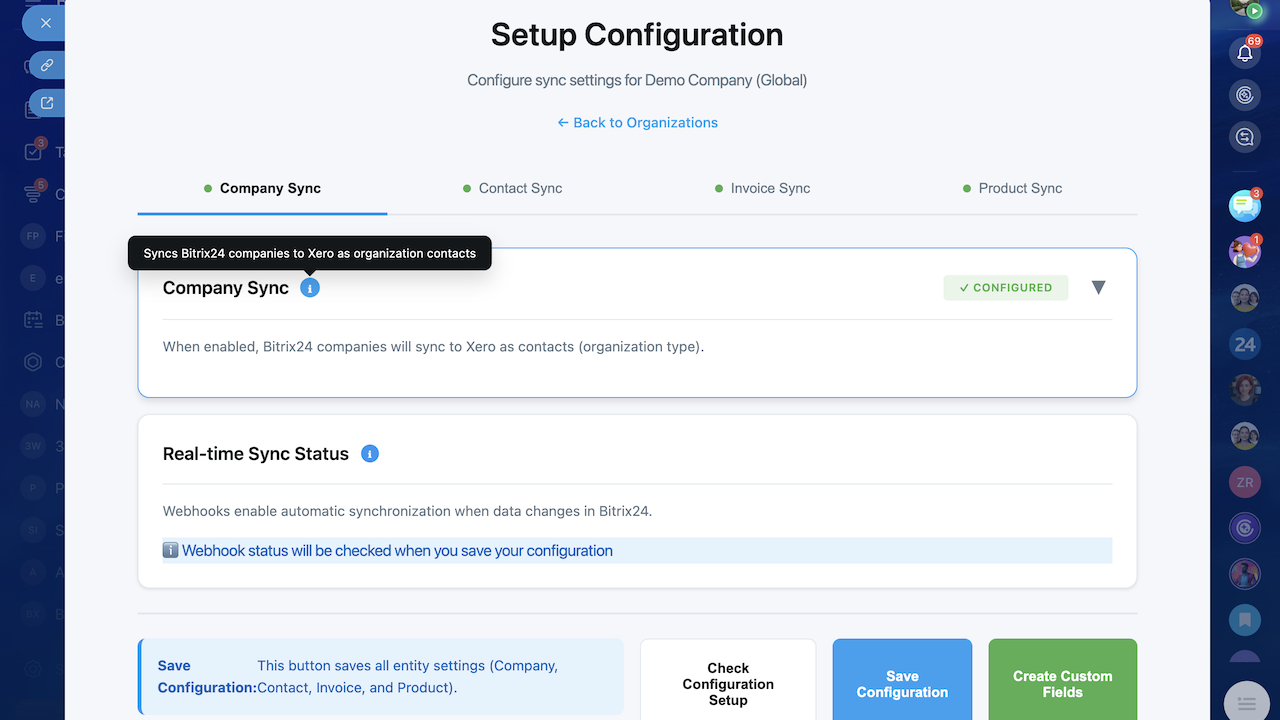Collapse the Company Sync section arrow
The height and width of the screenshot is (720, 1280).
(1098, 288)
